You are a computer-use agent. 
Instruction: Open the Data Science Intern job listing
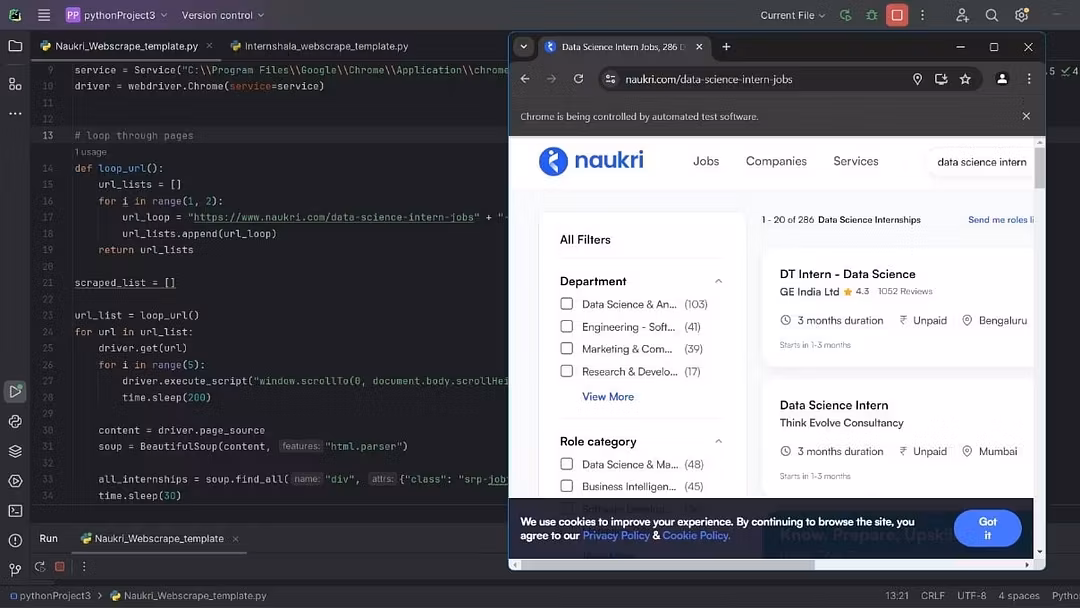tap(833, 405)
